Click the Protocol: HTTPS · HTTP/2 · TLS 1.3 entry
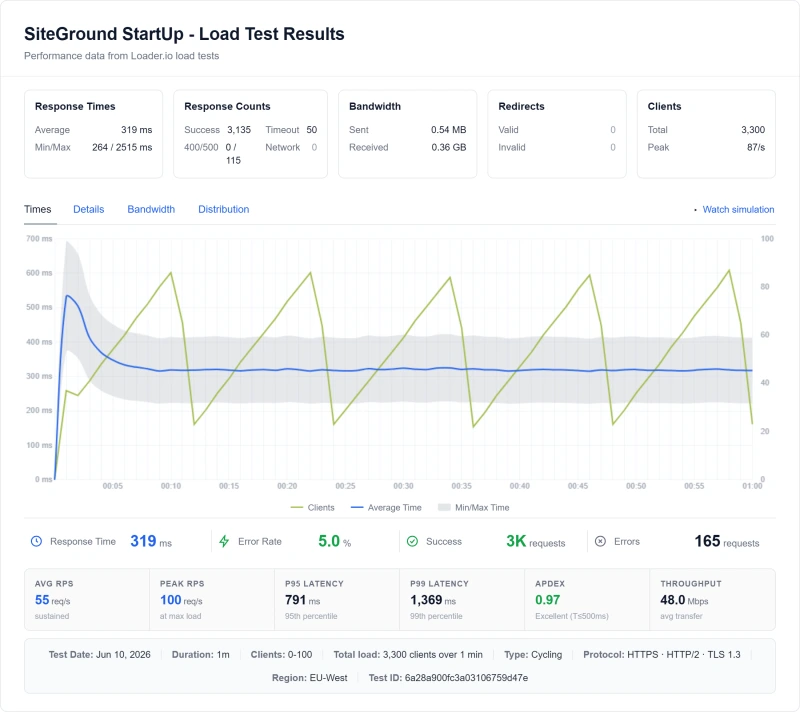The image size is (800, 712). 662,654
